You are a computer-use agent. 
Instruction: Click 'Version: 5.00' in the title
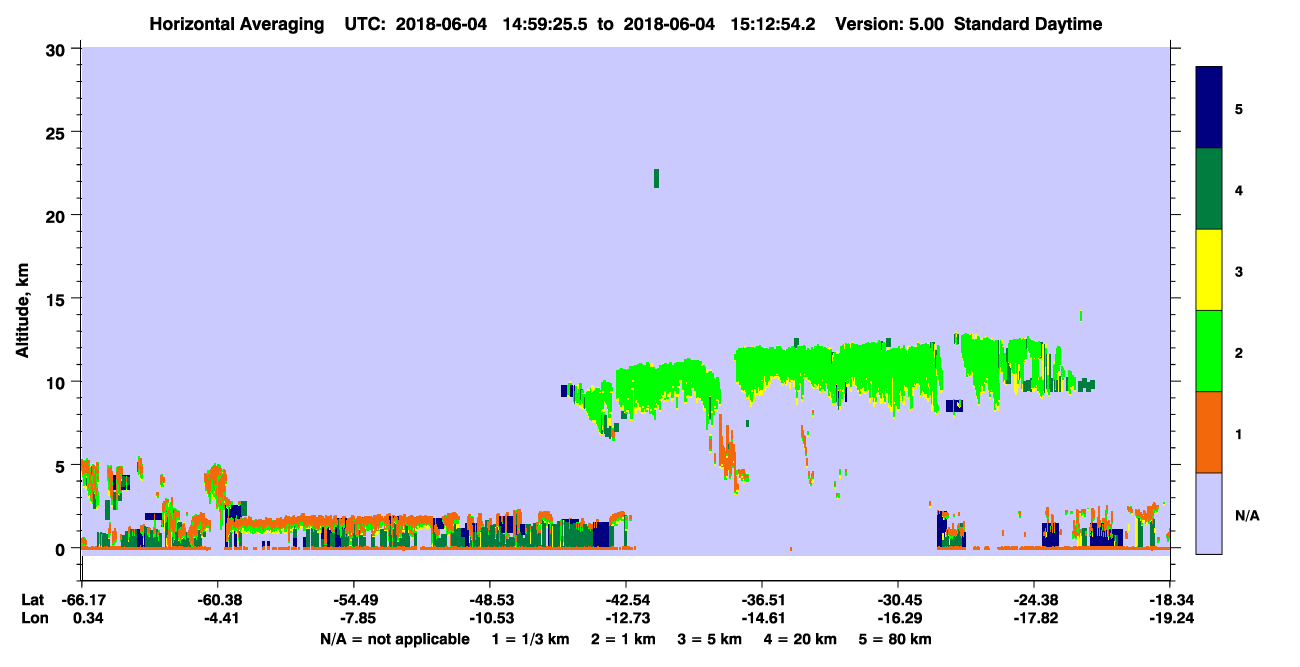(891, 24)
